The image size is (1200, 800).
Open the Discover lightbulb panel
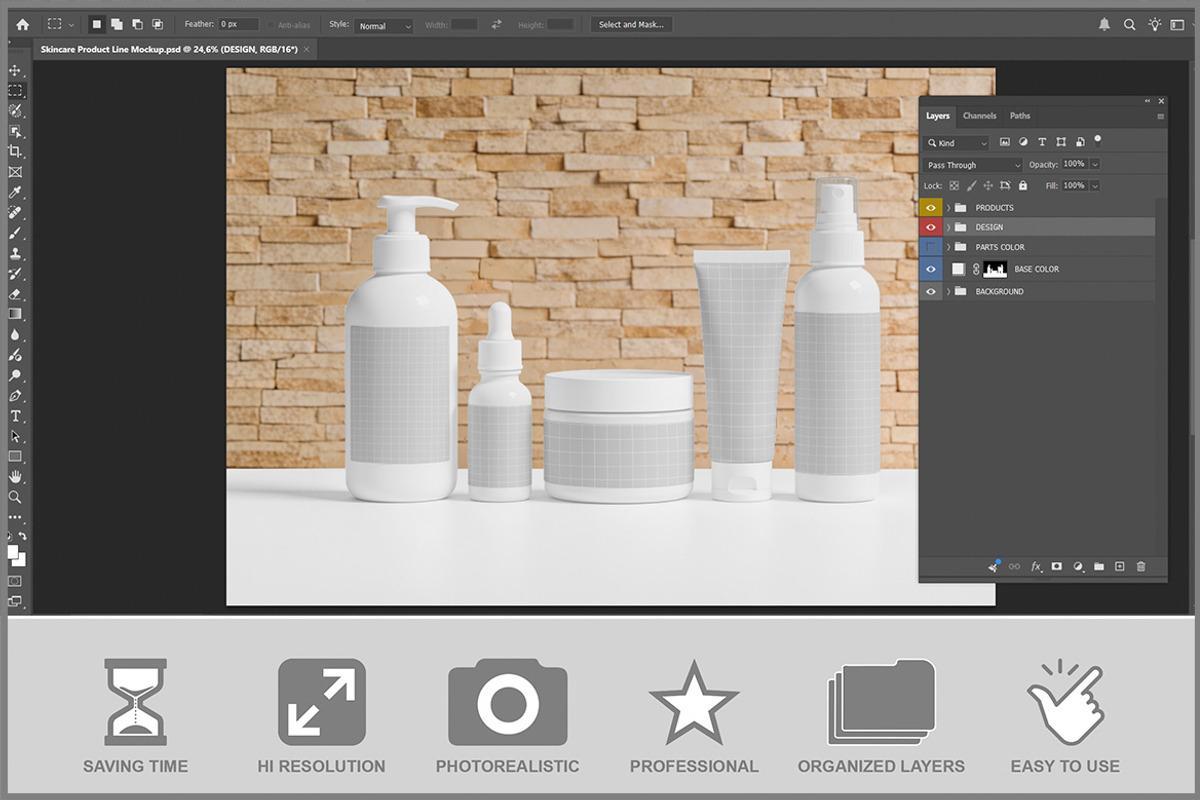[x=1156, y=24]
